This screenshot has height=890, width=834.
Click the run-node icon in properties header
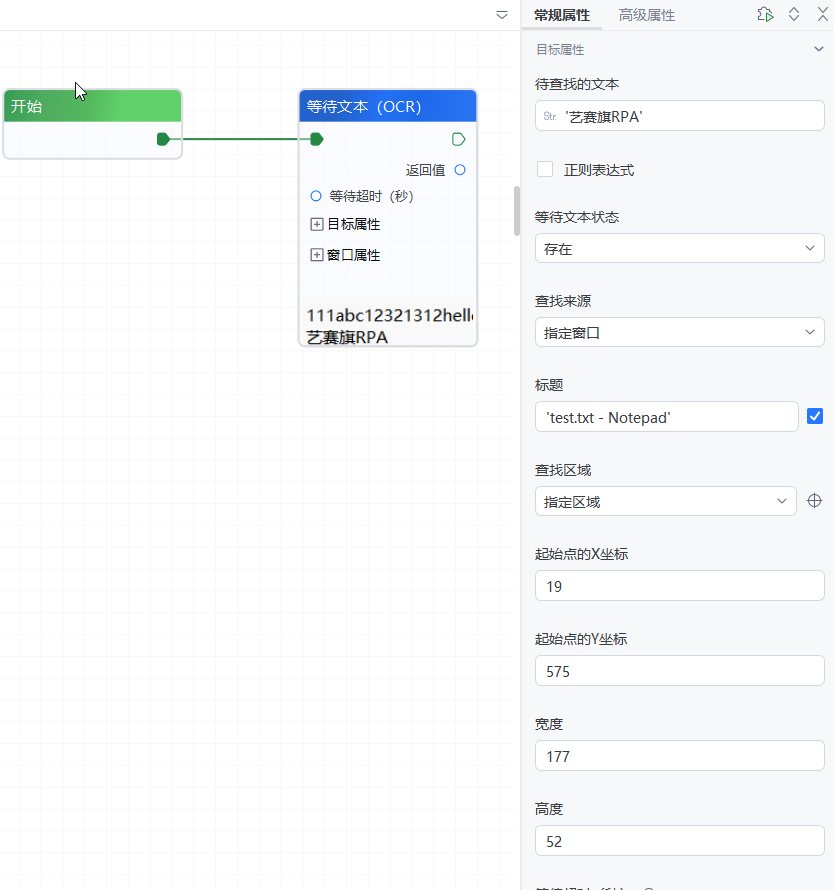[x=765, y=14]
